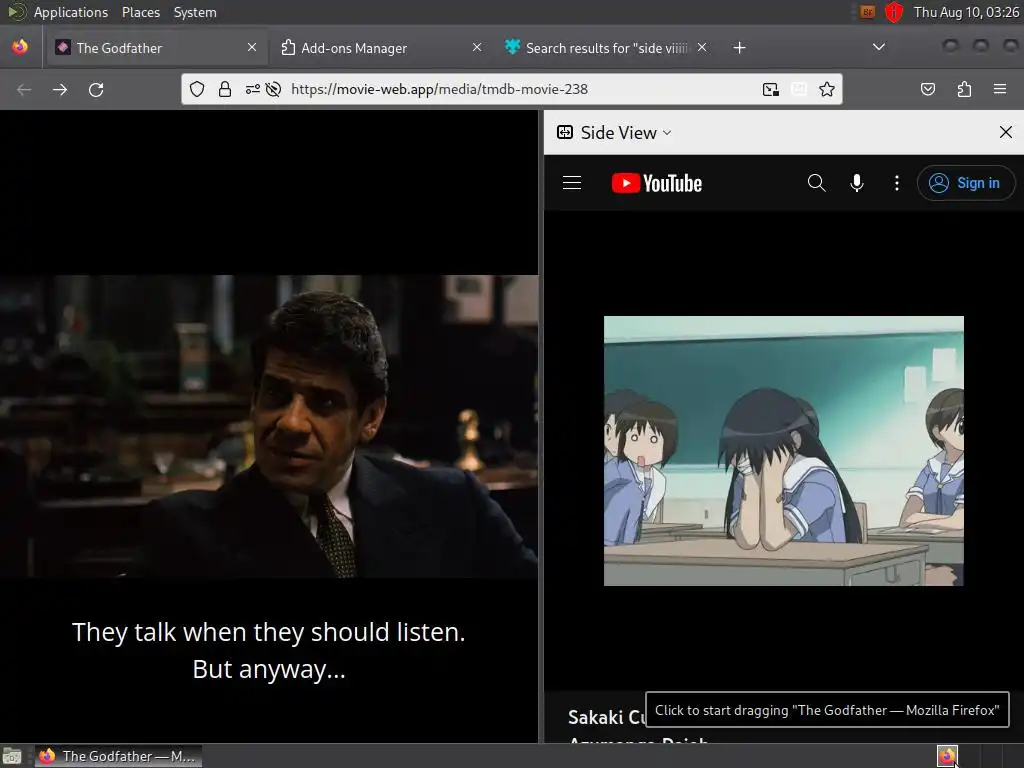Go to YouTube home via logo
This screenshot has width=1024, height=768.
pyautogui.click(x=656, y=183)
